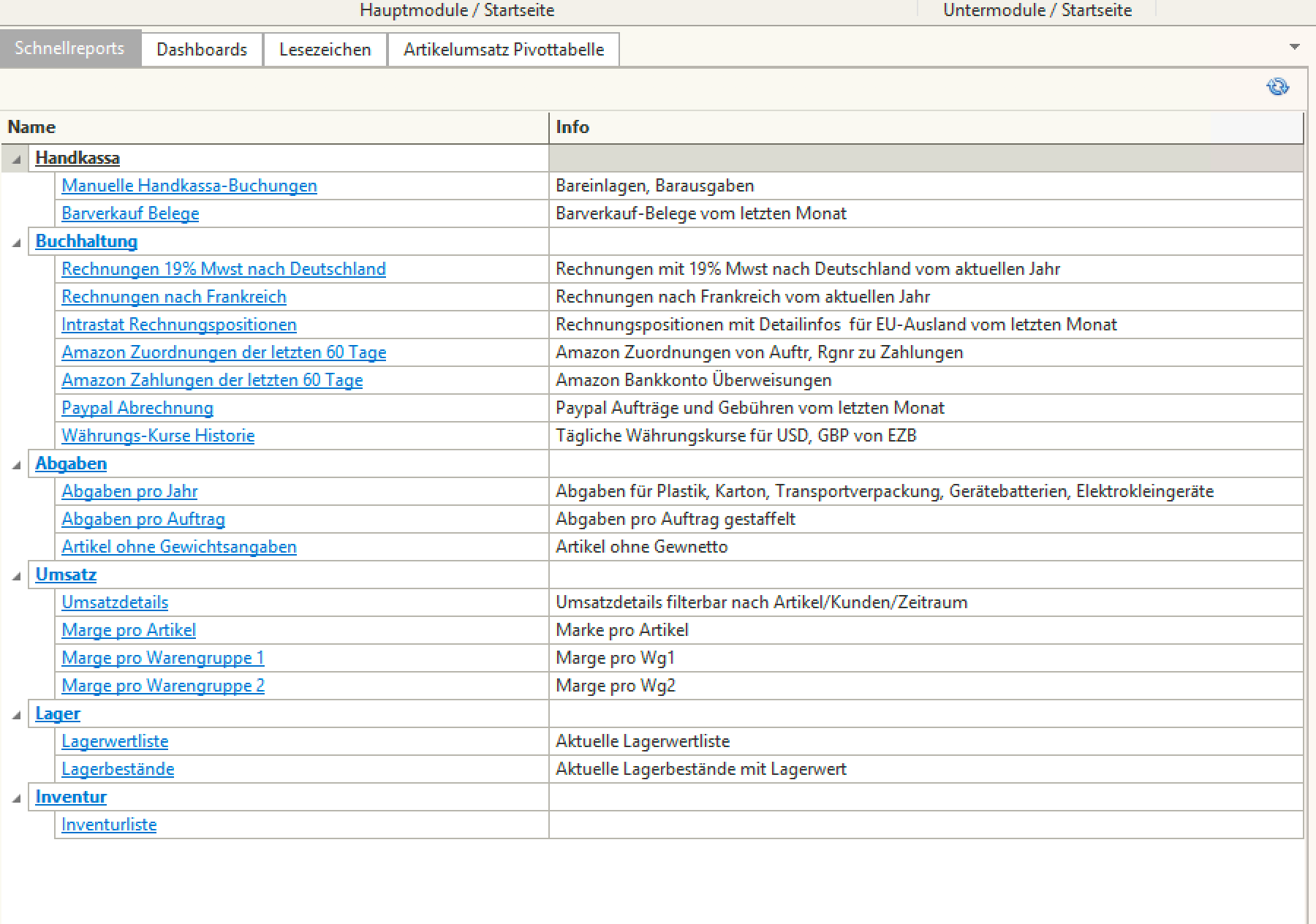Select the Artikelumsatz Pivottabelle tab
The width and height of the screenshot is (1316, 924).
503,50
